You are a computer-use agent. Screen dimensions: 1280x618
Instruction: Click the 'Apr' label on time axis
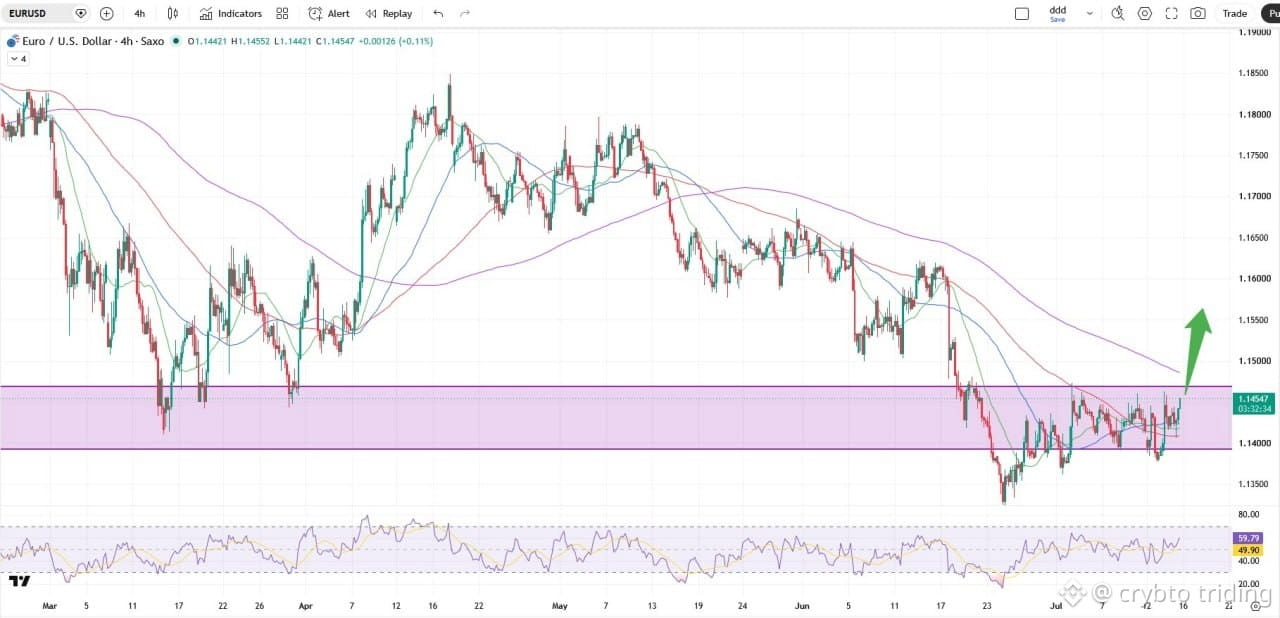306,605
